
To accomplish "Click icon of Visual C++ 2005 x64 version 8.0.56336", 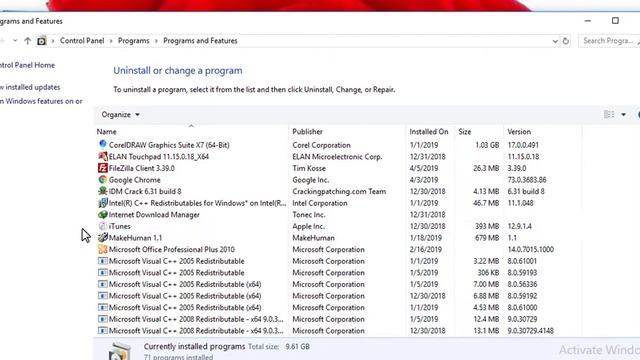I will pyautogui.click(x=102, y=284).
